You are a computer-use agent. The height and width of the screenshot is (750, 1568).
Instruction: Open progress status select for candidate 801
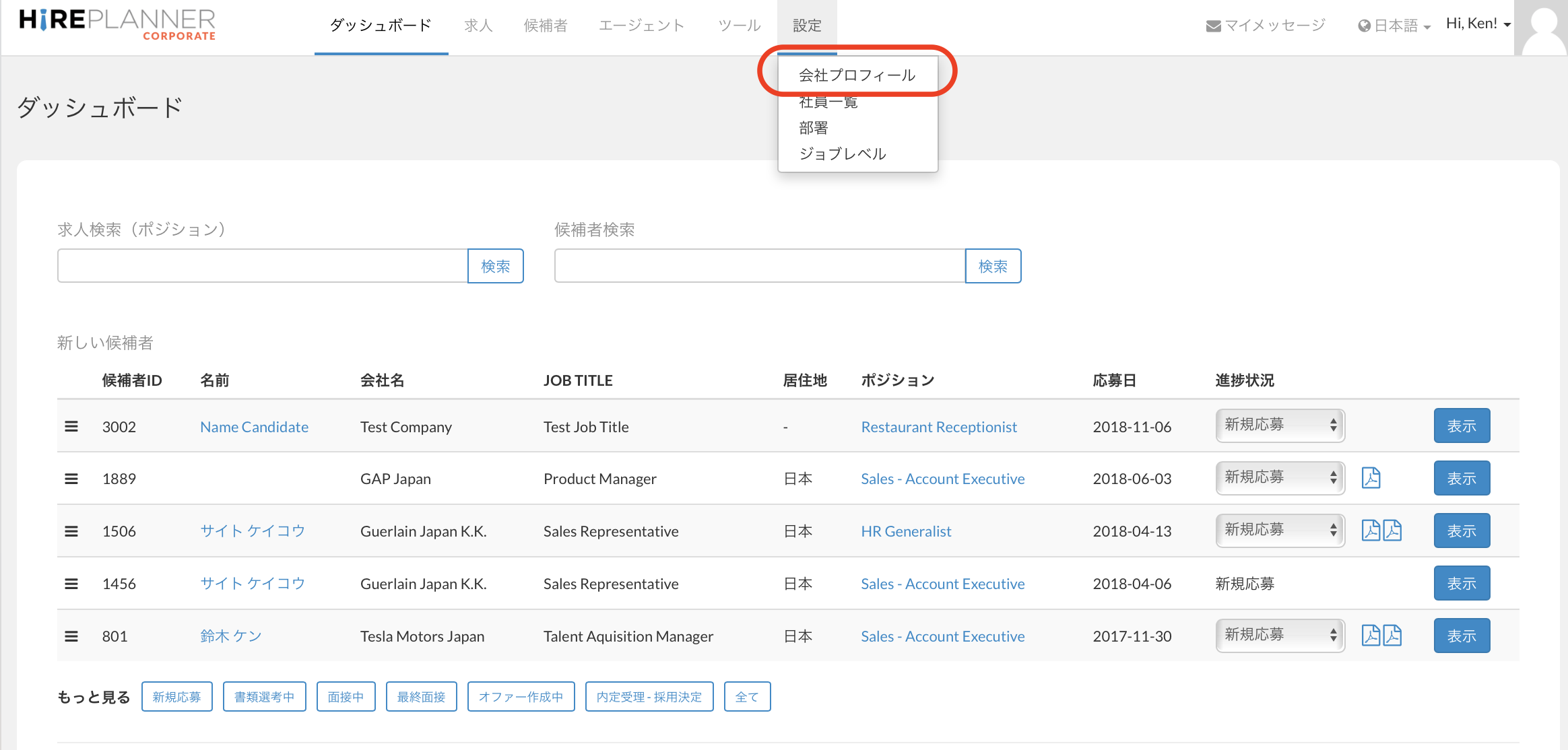1280,636
